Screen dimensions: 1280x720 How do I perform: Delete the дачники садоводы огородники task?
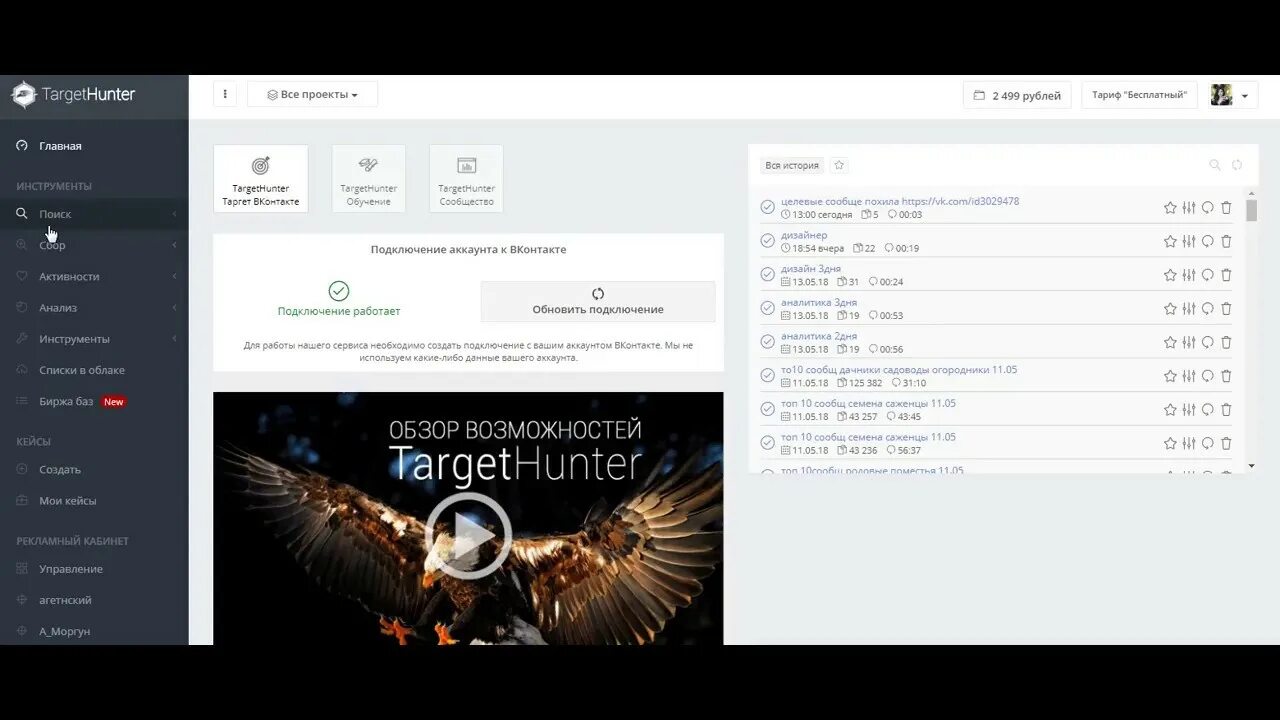[1226, 376]
